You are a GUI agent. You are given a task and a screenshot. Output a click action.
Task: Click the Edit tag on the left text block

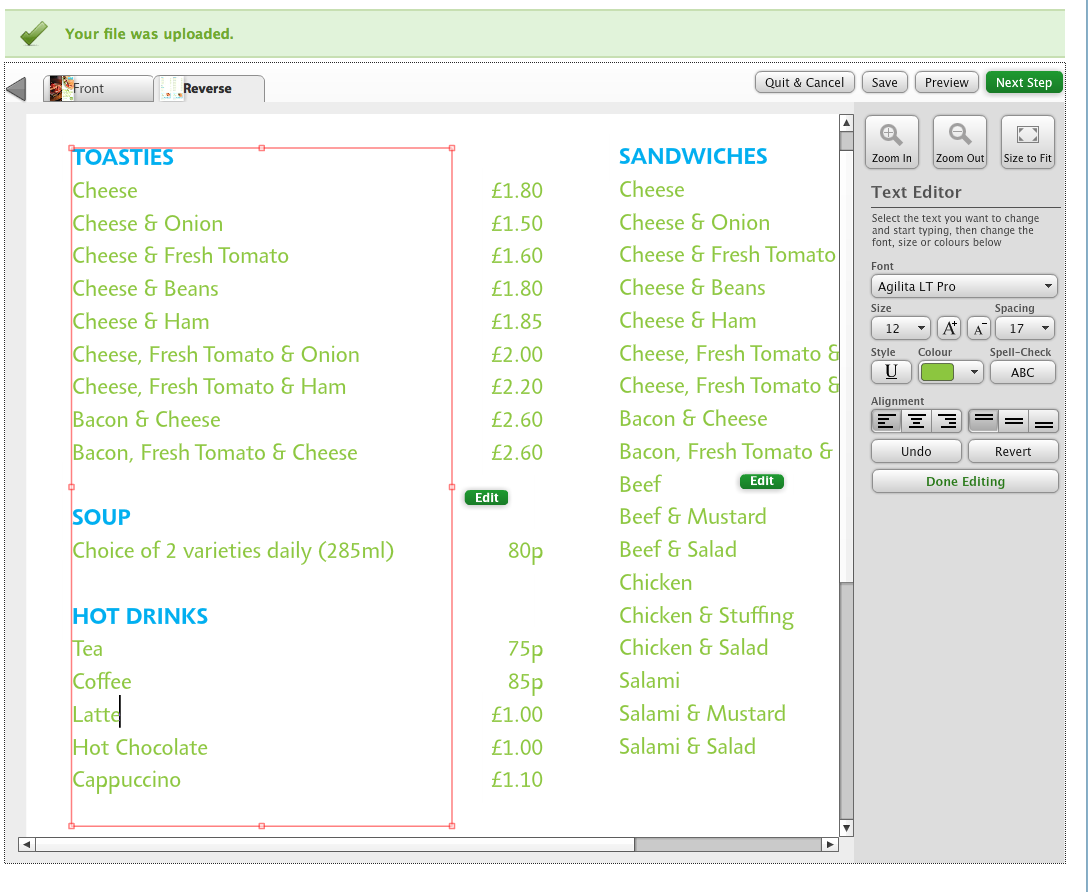click(486, 497)
